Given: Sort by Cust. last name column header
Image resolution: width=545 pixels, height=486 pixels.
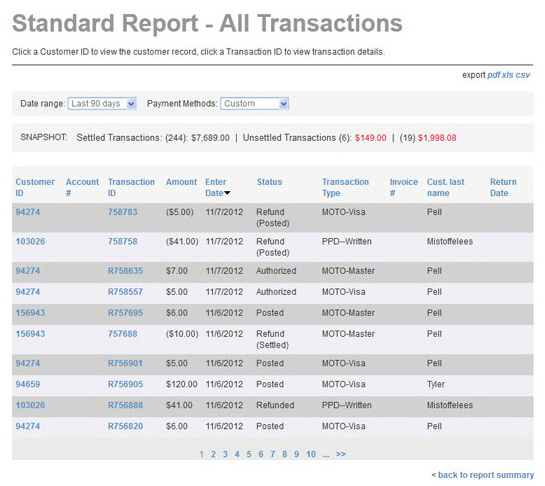Looking at the screenshot, I should point(446,187).
